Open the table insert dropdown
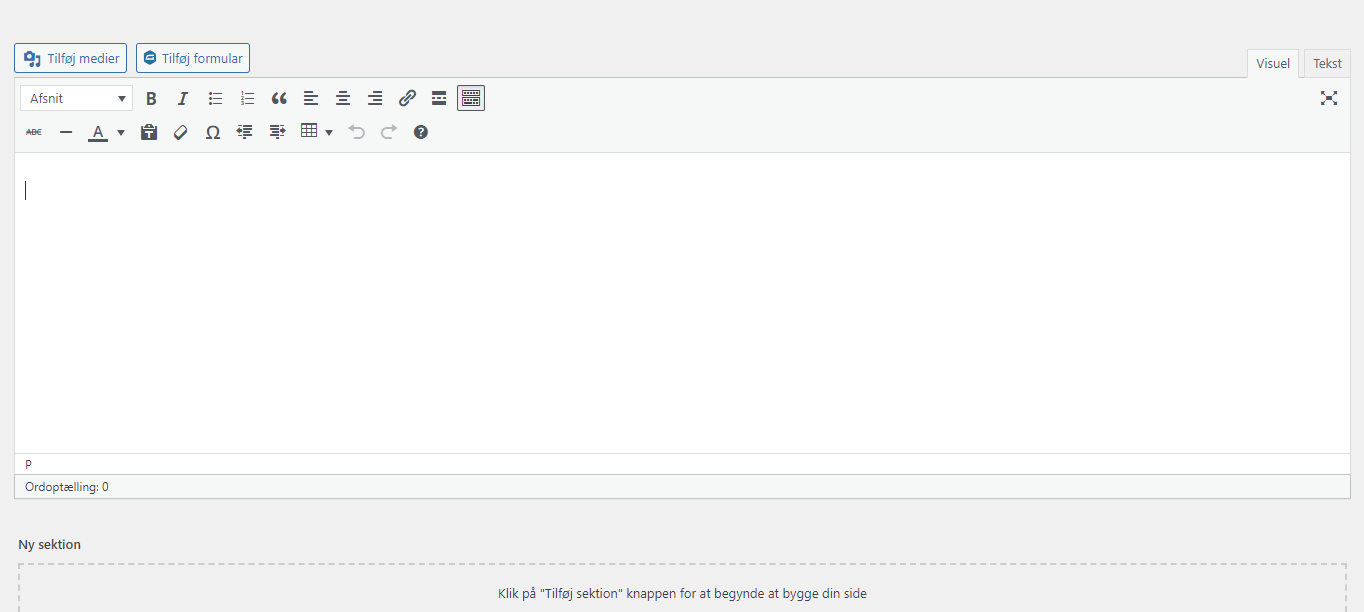The width and height of the screenshot is (1364, 612). (317, 132)
